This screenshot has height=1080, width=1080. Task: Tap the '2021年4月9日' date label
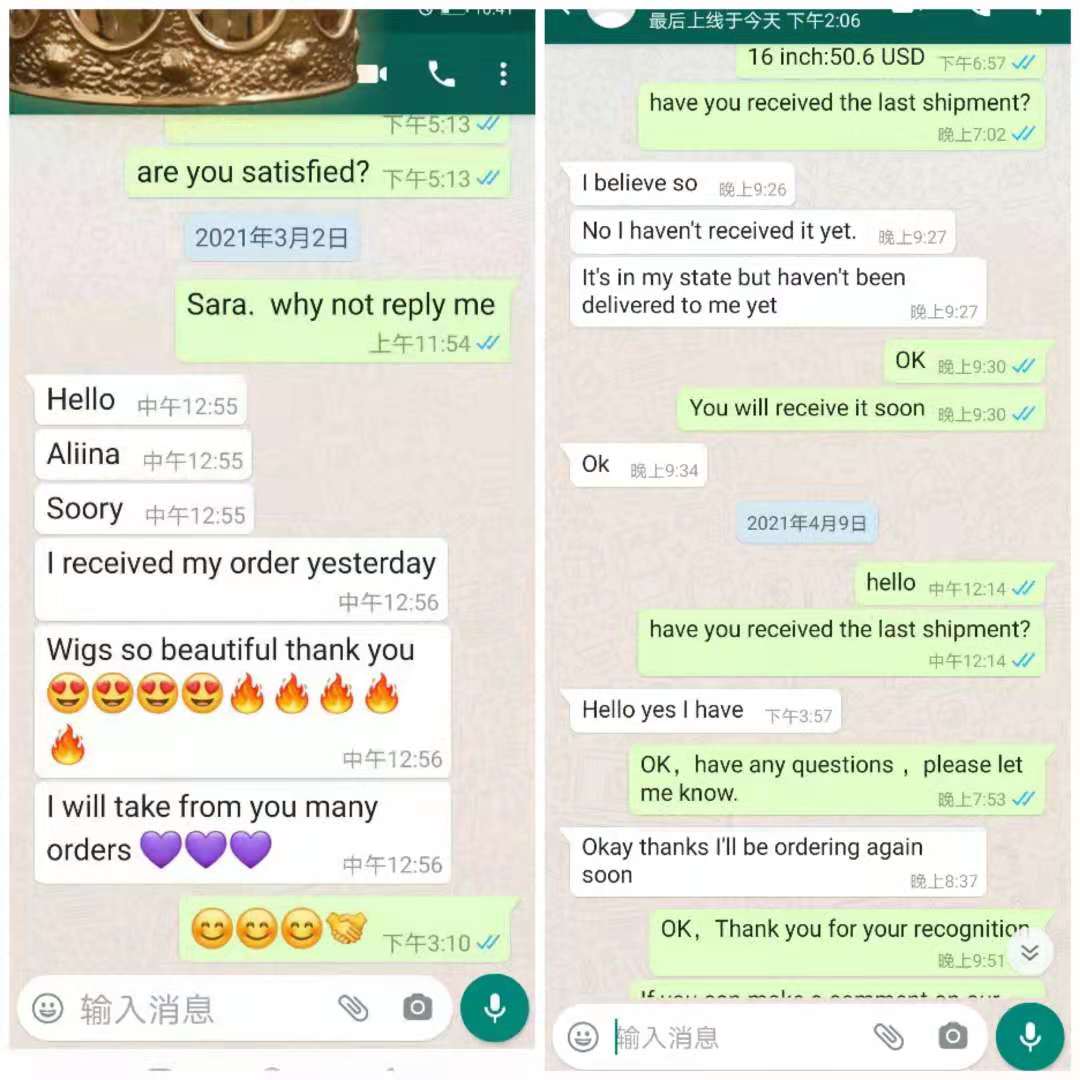pos(807,523)
